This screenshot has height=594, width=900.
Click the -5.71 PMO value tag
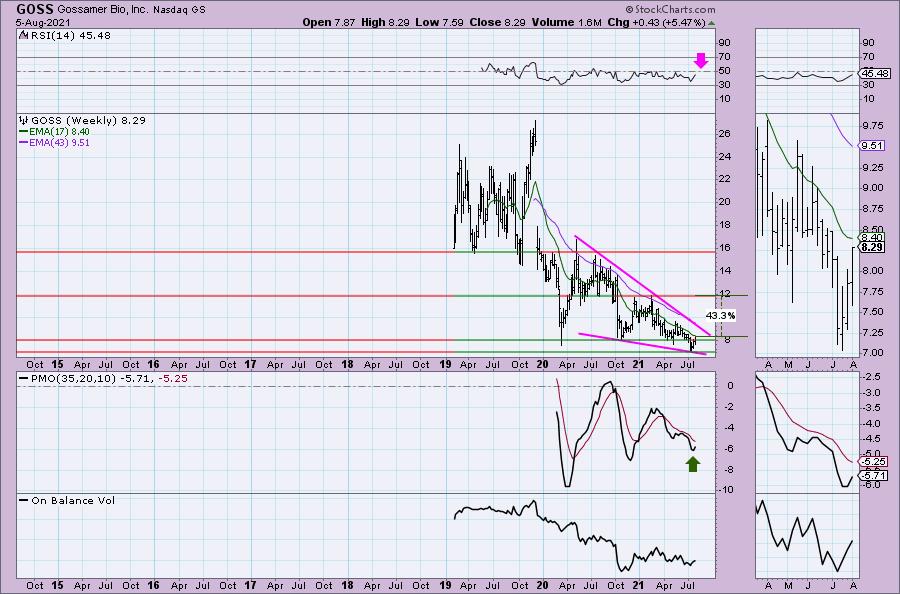[x=872, y=476]
